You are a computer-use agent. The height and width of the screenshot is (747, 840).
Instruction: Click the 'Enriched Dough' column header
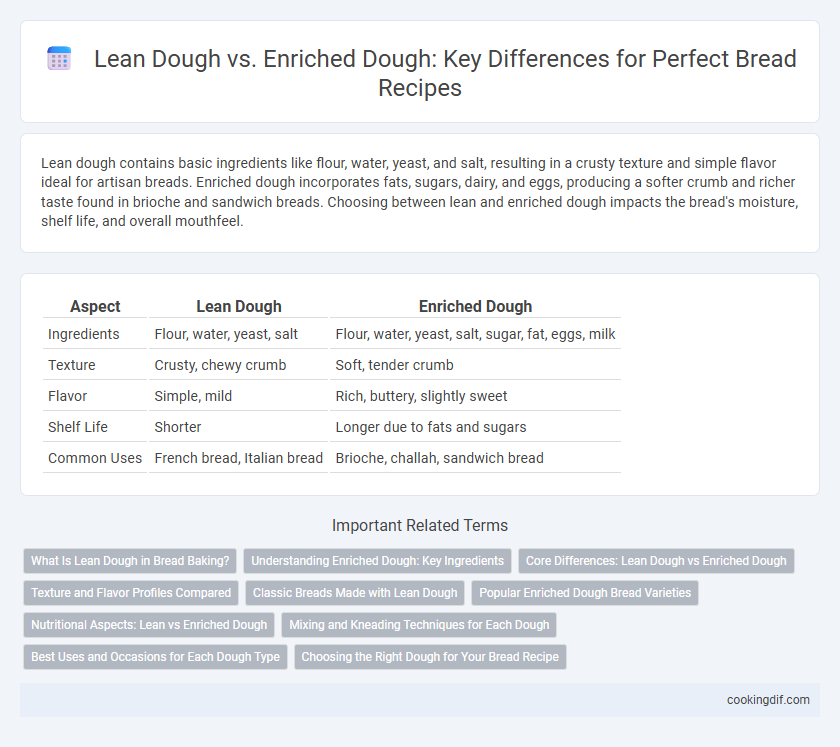[475, 307]
